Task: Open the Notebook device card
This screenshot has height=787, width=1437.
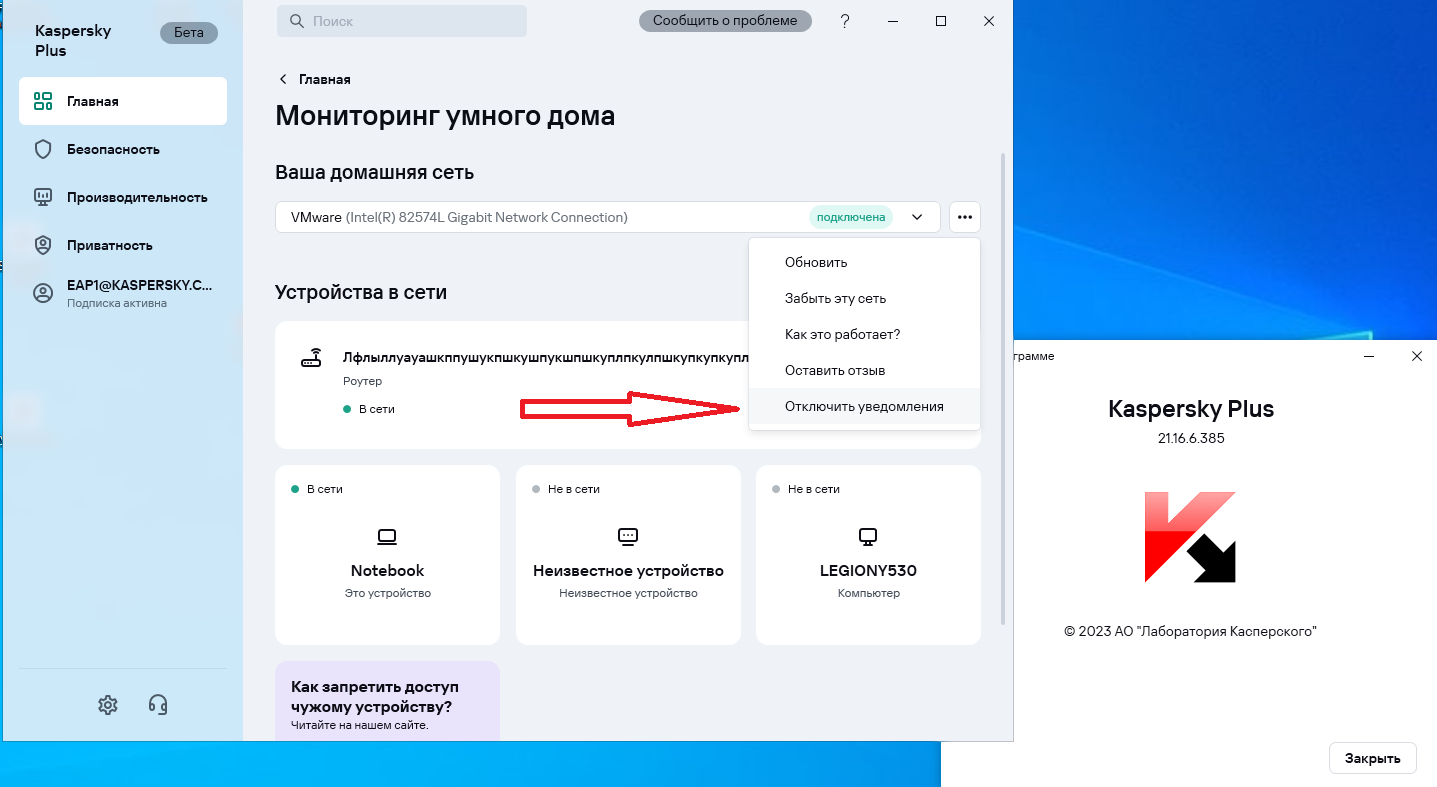Action: (x=387, y=554)
